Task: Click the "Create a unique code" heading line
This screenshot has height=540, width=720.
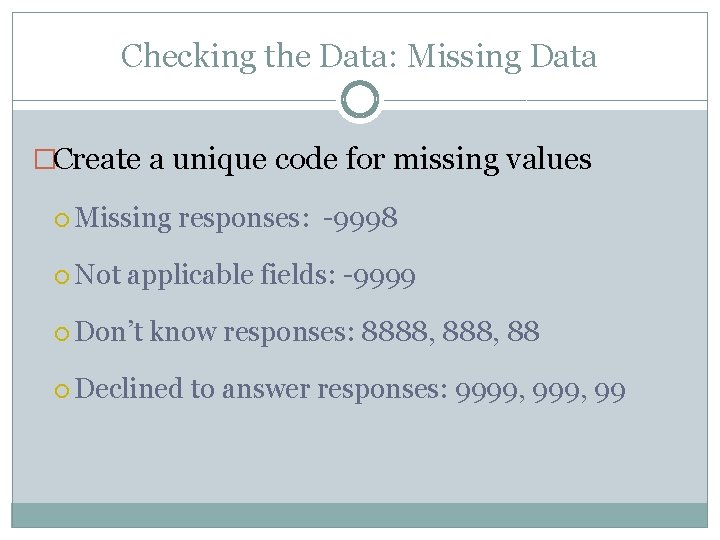Action: coord(323,159)
